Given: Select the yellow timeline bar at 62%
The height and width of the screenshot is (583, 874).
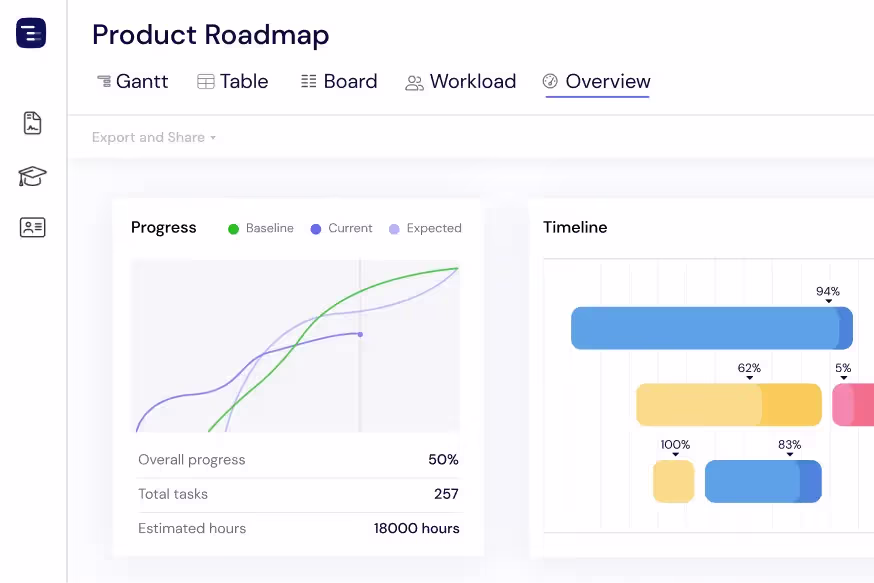Looking at the screenshot, I should 729,405.
